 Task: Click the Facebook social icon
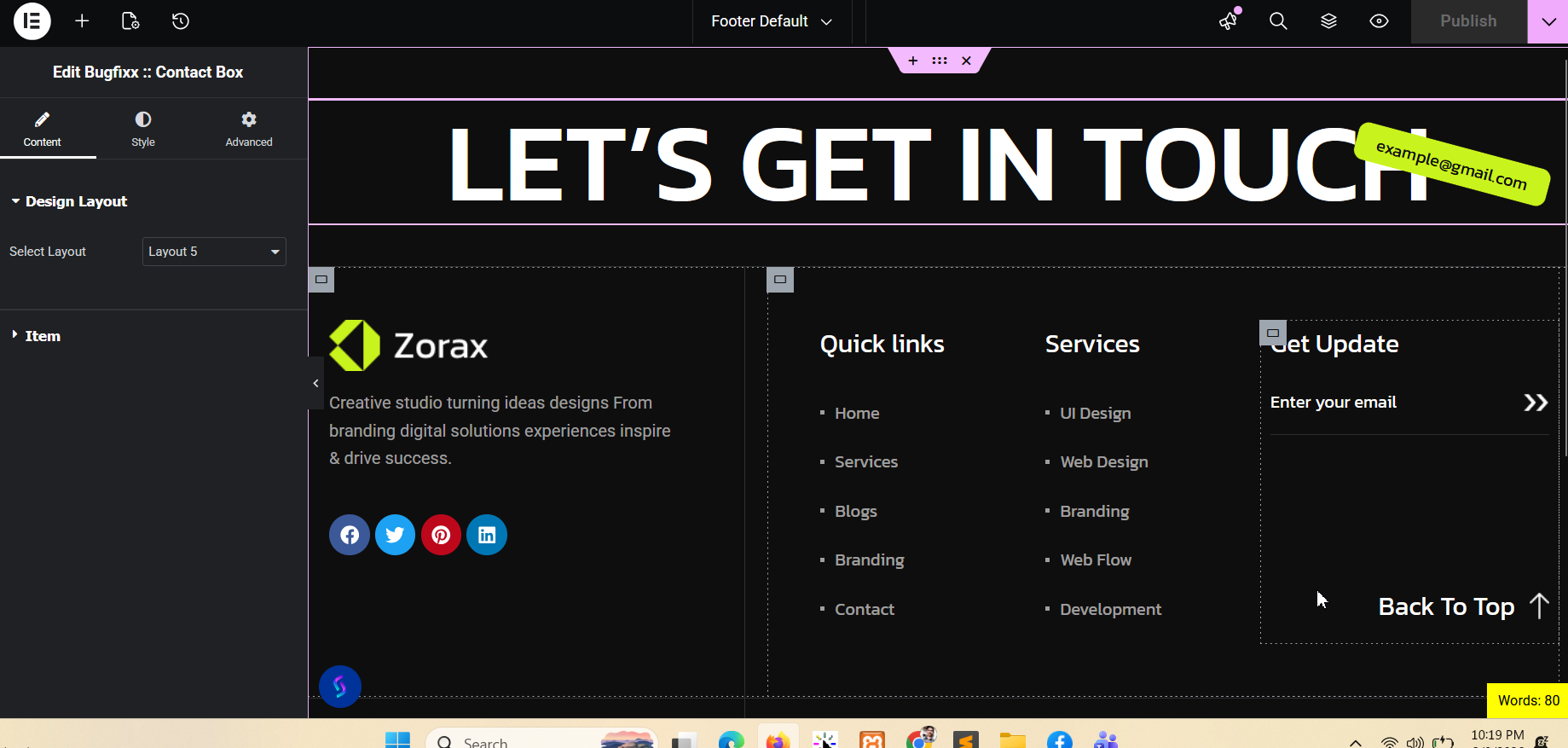click(350, 535)
